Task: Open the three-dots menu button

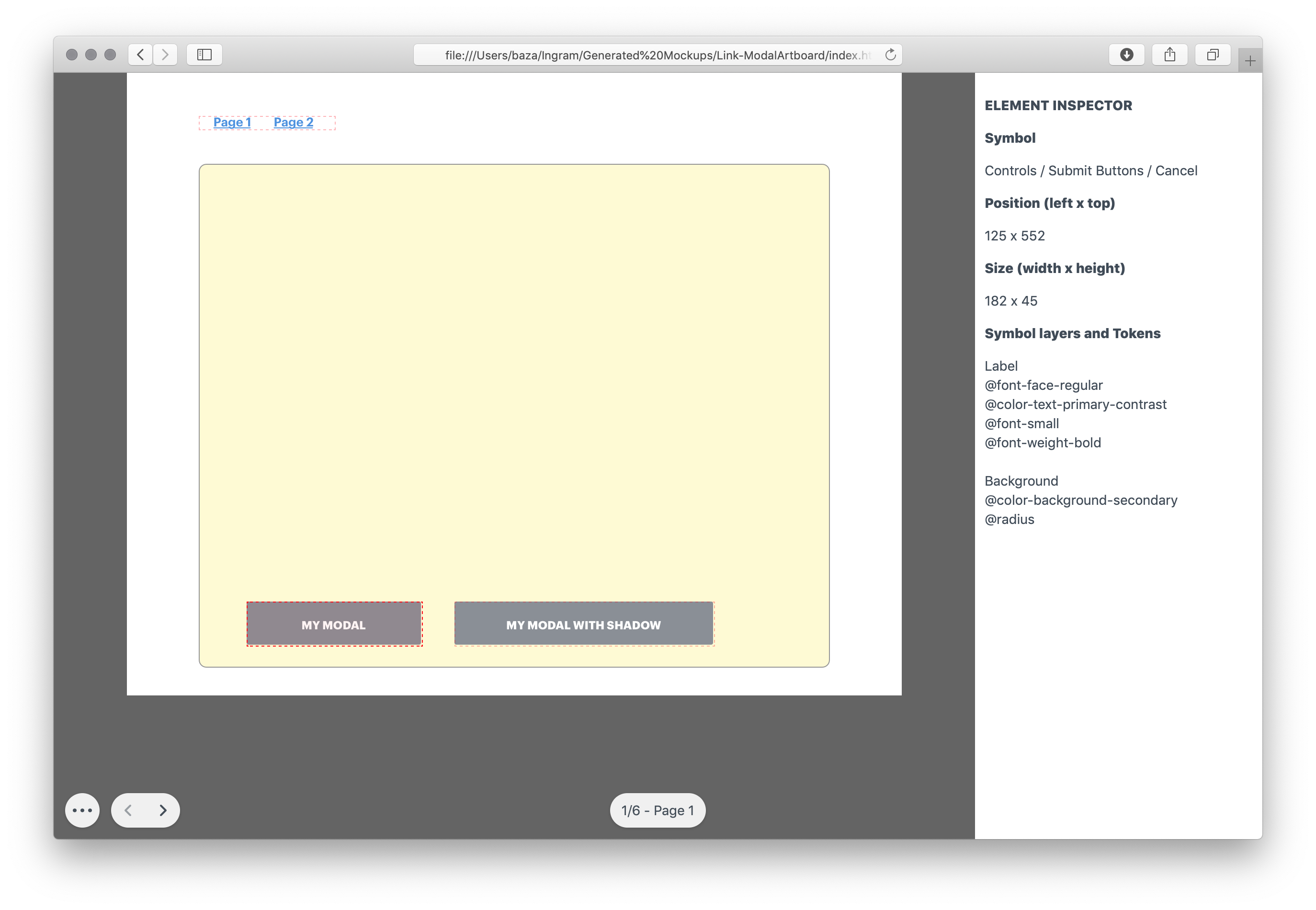Action: point(82,810)
